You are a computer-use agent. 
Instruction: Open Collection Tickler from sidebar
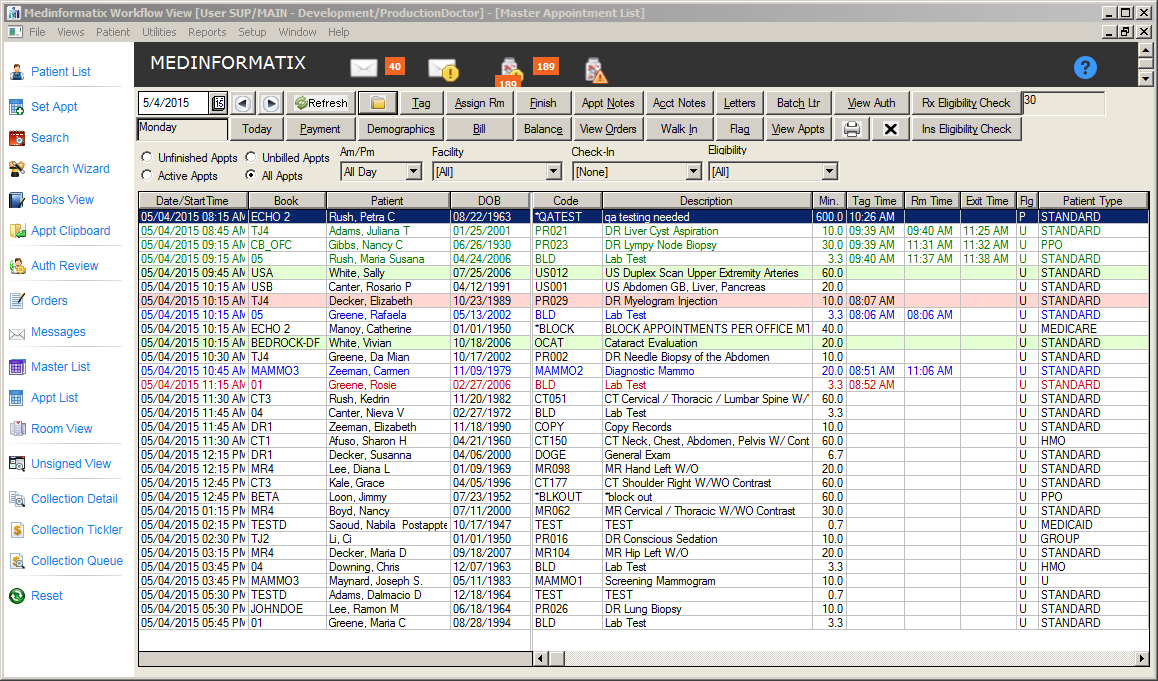pos(76,530)
